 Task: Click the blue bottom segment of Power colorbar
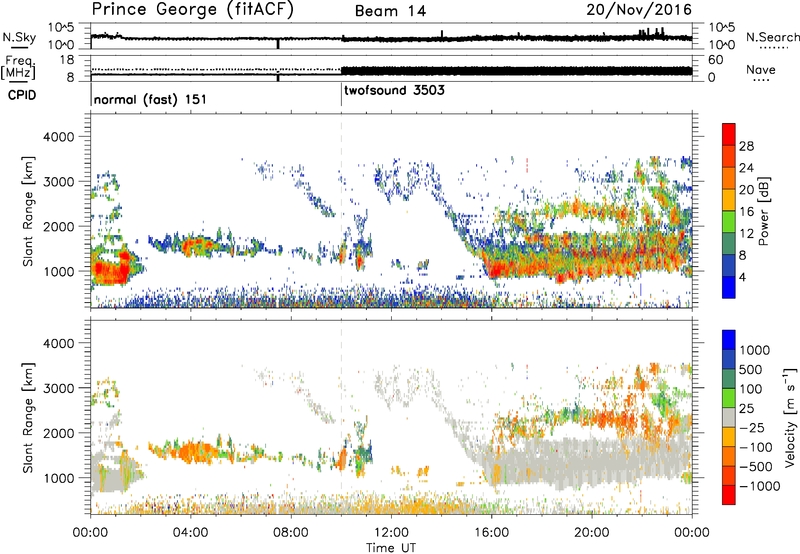pos(729,287)
